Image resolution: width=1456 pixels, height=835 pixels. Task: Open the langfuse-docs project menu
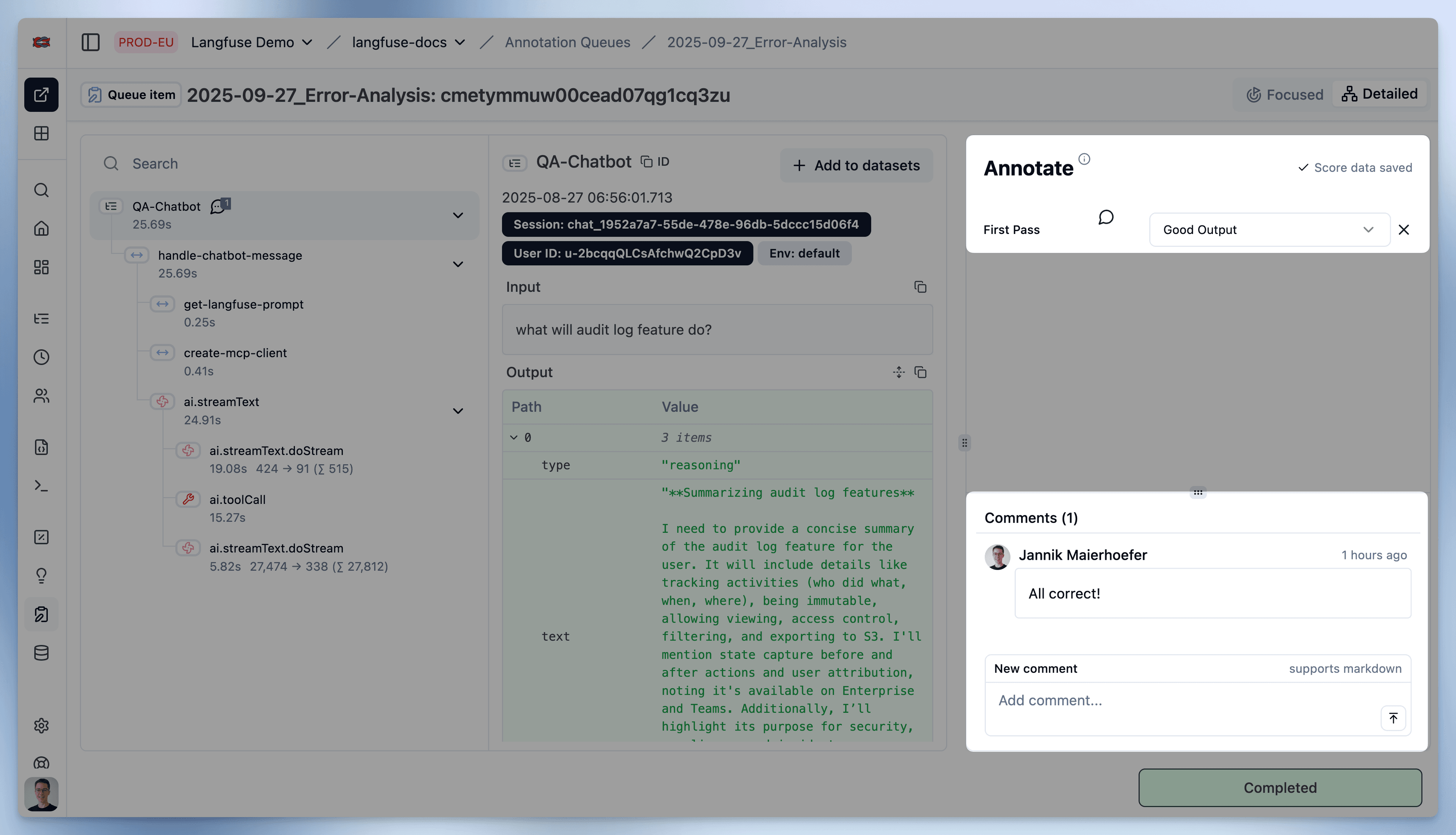(408, 42)
